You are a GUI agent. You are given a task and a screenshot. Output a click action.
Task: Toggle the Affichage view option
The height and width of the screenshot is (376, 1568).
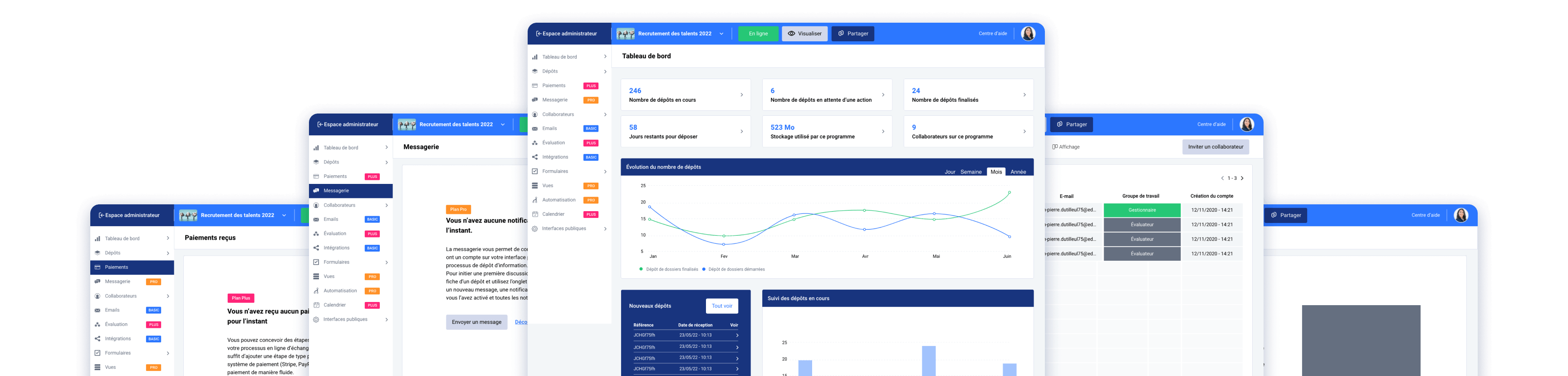click(1066, 147)
